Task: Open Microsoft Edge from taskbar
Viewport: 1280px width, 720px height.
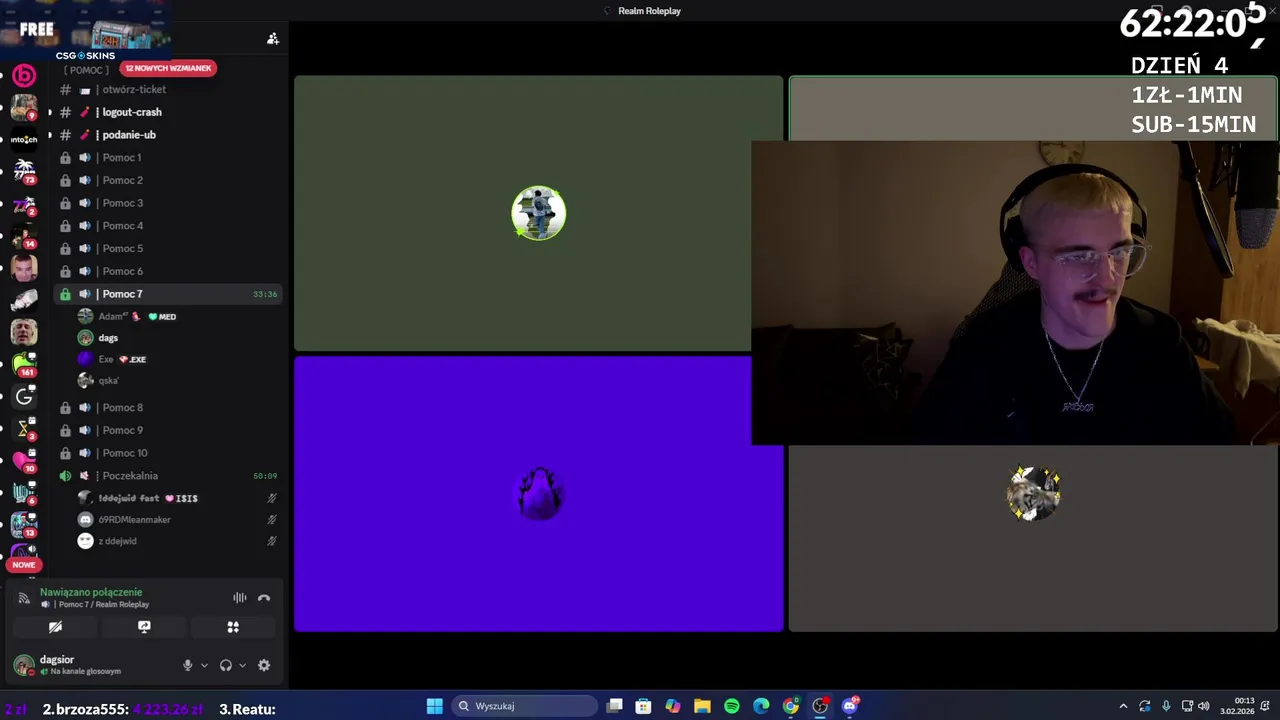Action: (x=761, y=706)
